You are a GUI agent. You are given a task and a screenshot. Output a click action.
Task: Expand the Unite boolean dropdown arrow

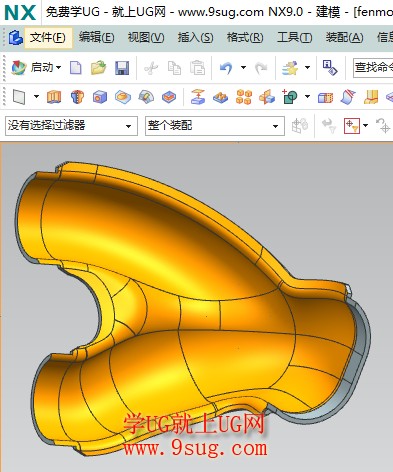(307, 97)
